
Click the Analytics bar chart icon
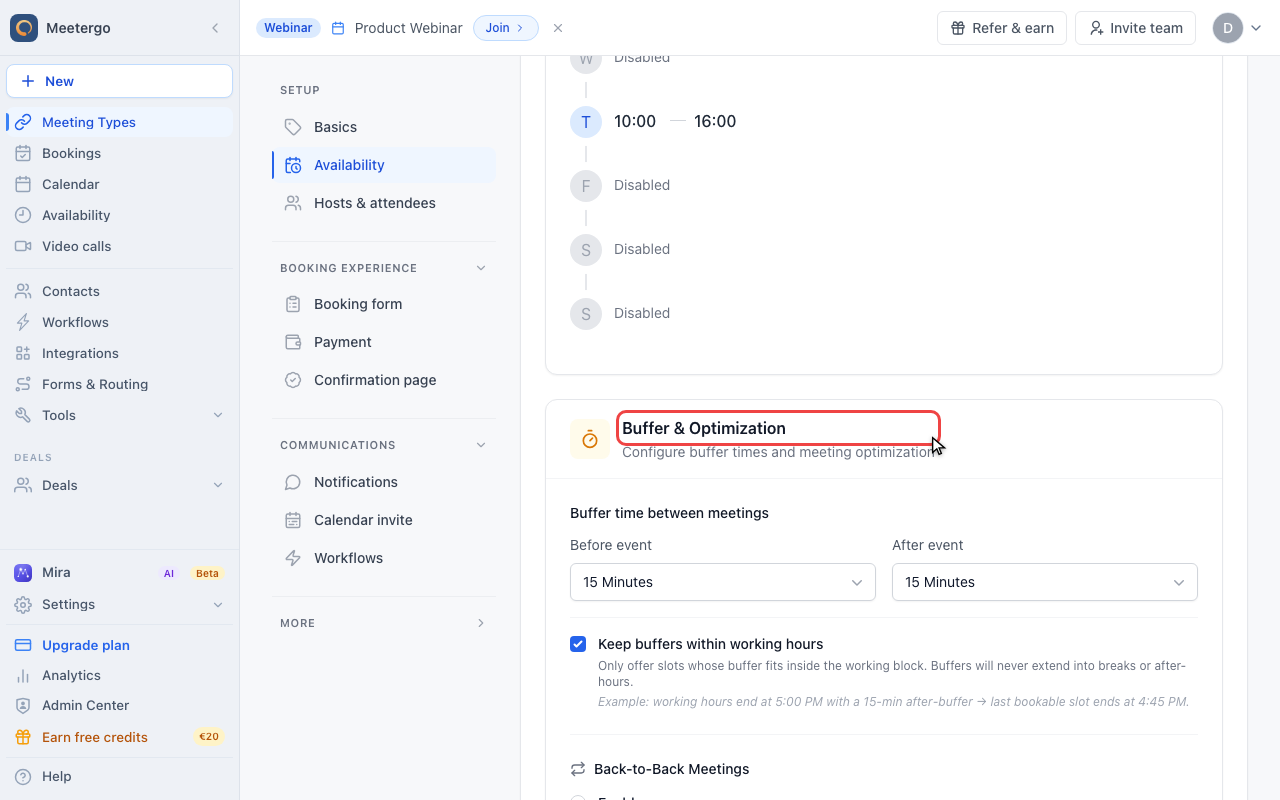[23, 676]
